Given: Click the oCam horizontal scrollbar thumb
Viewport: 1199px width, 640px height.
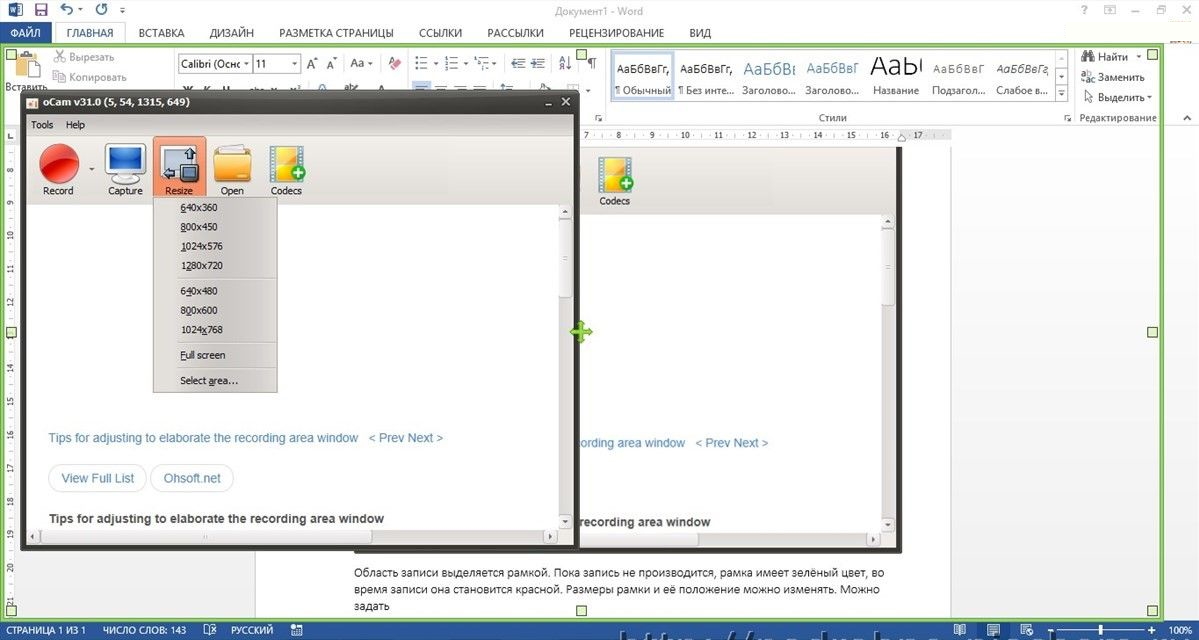Looking at the screenshot, I should 205,538.
